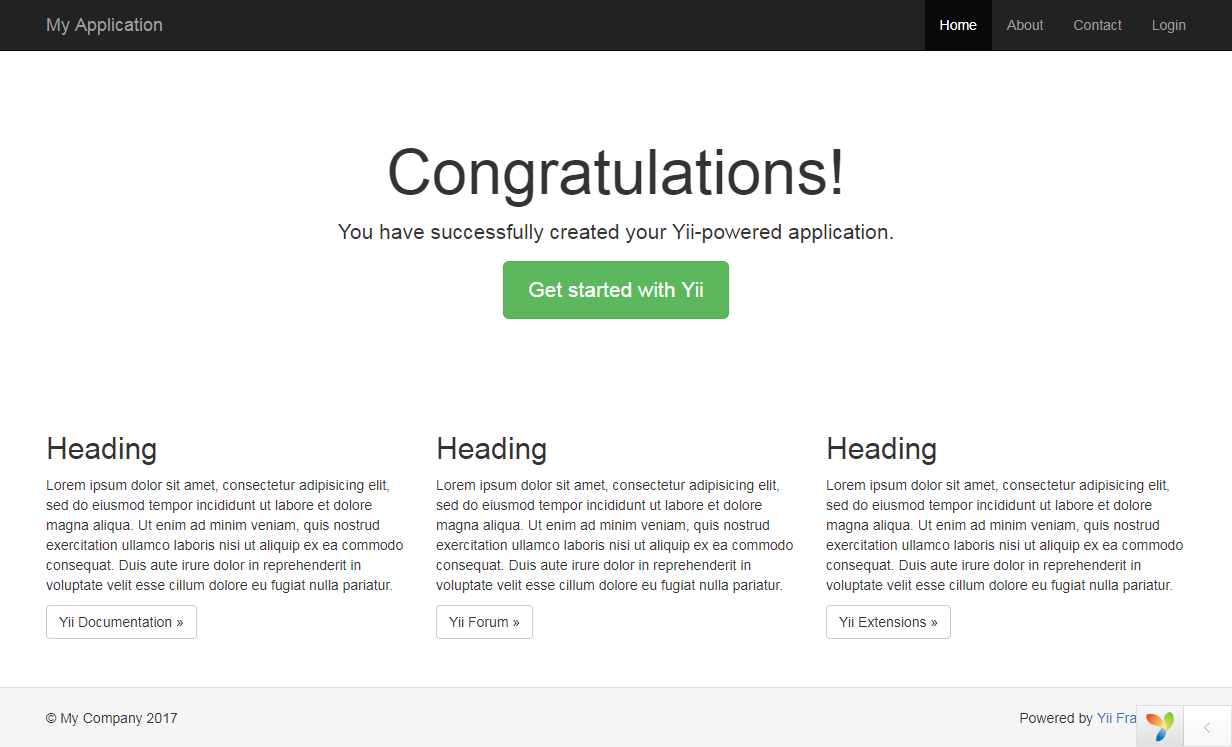Follow the Yii Framework footer link
The image size is (1232, 747).
1116,718
